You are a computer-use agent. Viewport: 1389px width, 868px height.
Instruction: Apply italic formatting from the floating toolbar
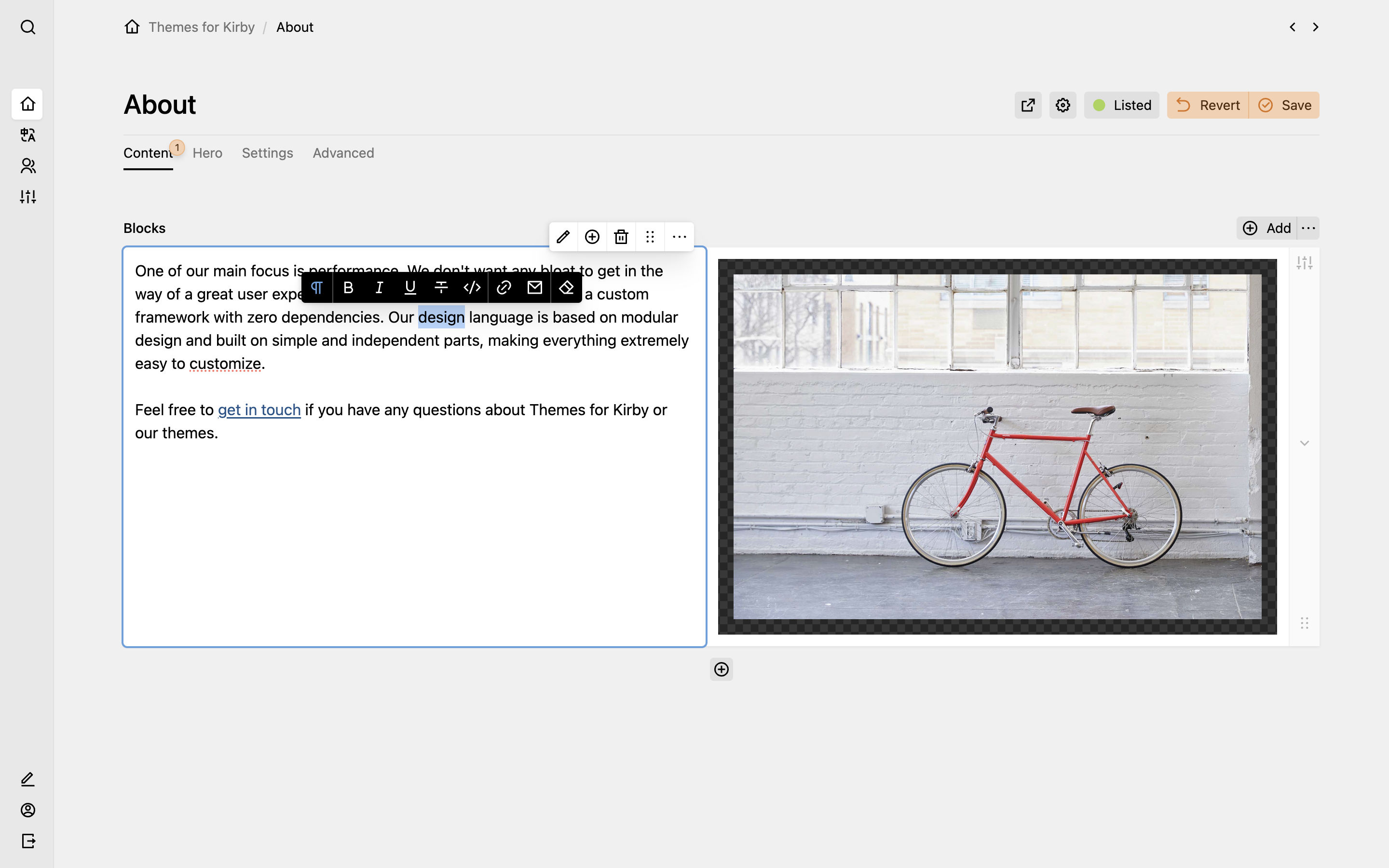[380, 287]
